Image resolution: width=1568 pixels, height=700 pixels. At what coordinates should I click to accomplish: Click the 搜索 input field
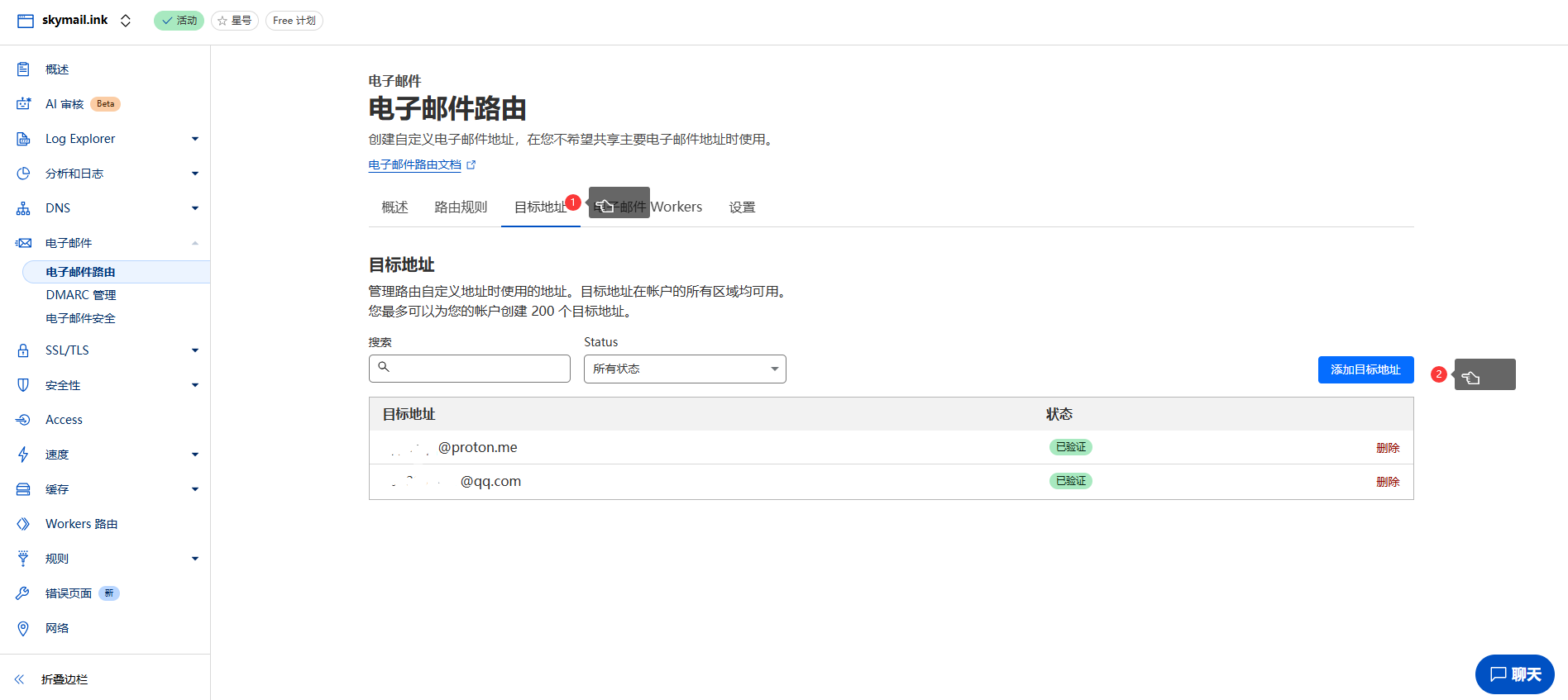click(x=470, y=369)
